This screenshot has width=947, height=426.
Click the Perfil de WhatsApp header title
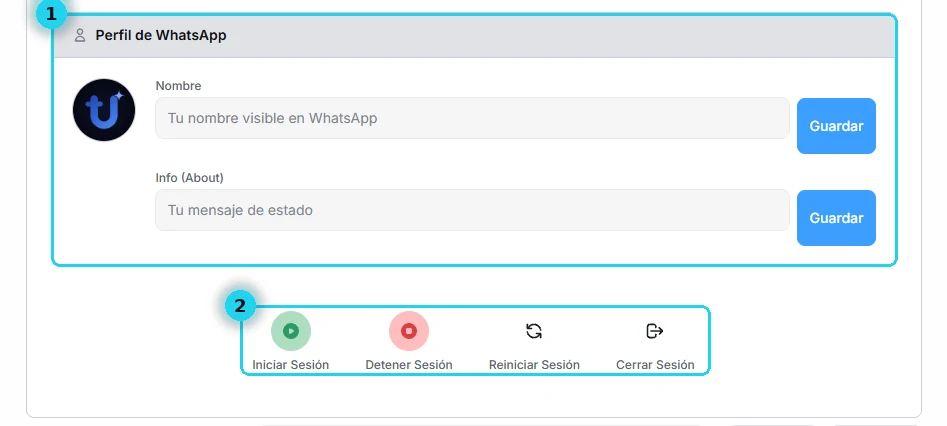tap(161, 35)
